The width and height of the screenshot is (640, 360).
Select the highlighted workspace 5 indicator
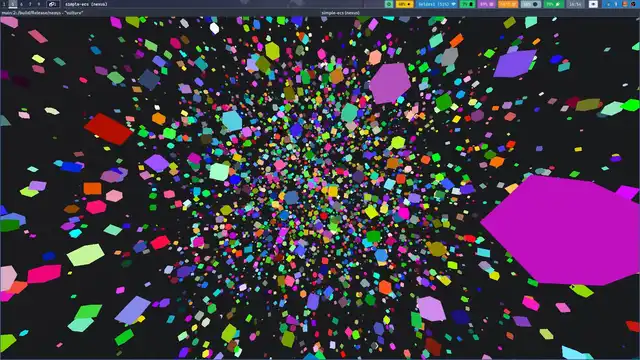pos(13,4)
